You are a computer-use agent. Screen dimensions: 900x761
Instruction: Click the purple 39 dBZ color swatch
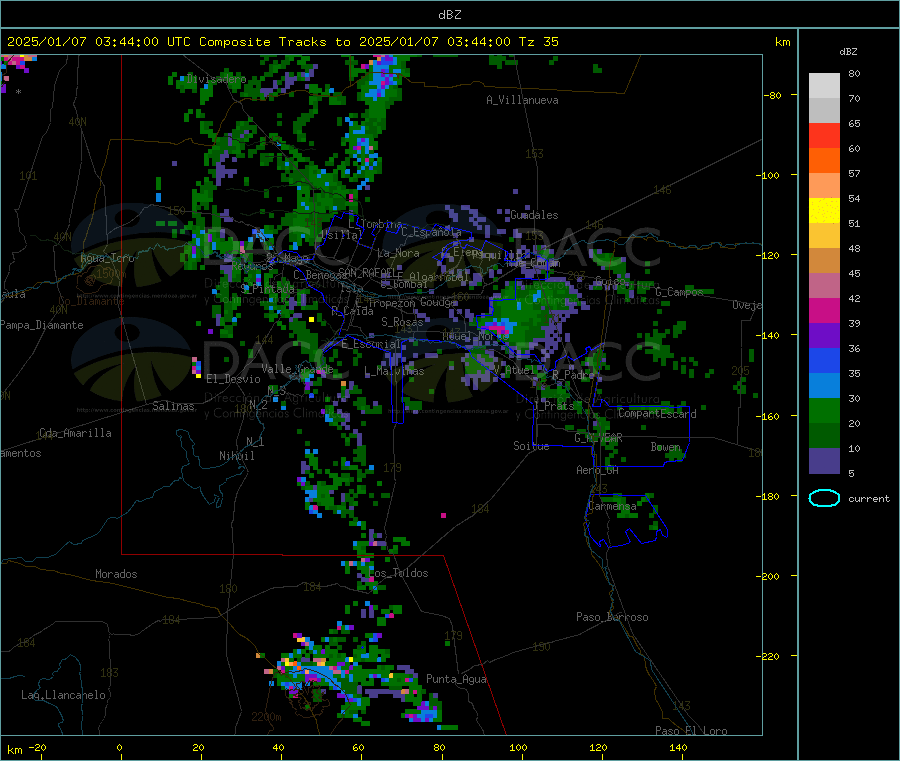click(x=824, y=335)
